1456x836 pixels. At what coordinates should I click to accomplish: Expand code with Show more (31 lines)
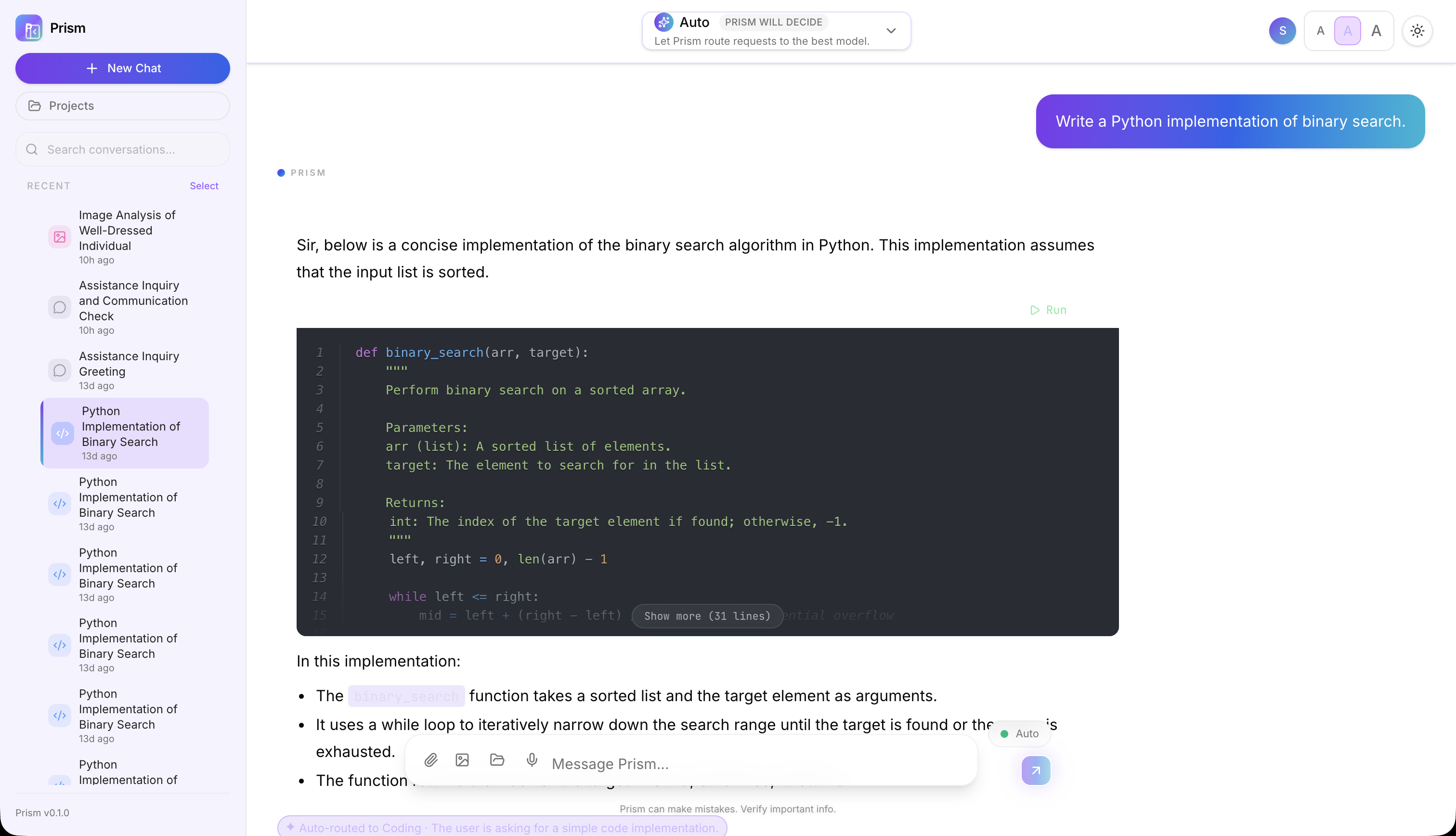pyautogui.click(x=707, y=616)
